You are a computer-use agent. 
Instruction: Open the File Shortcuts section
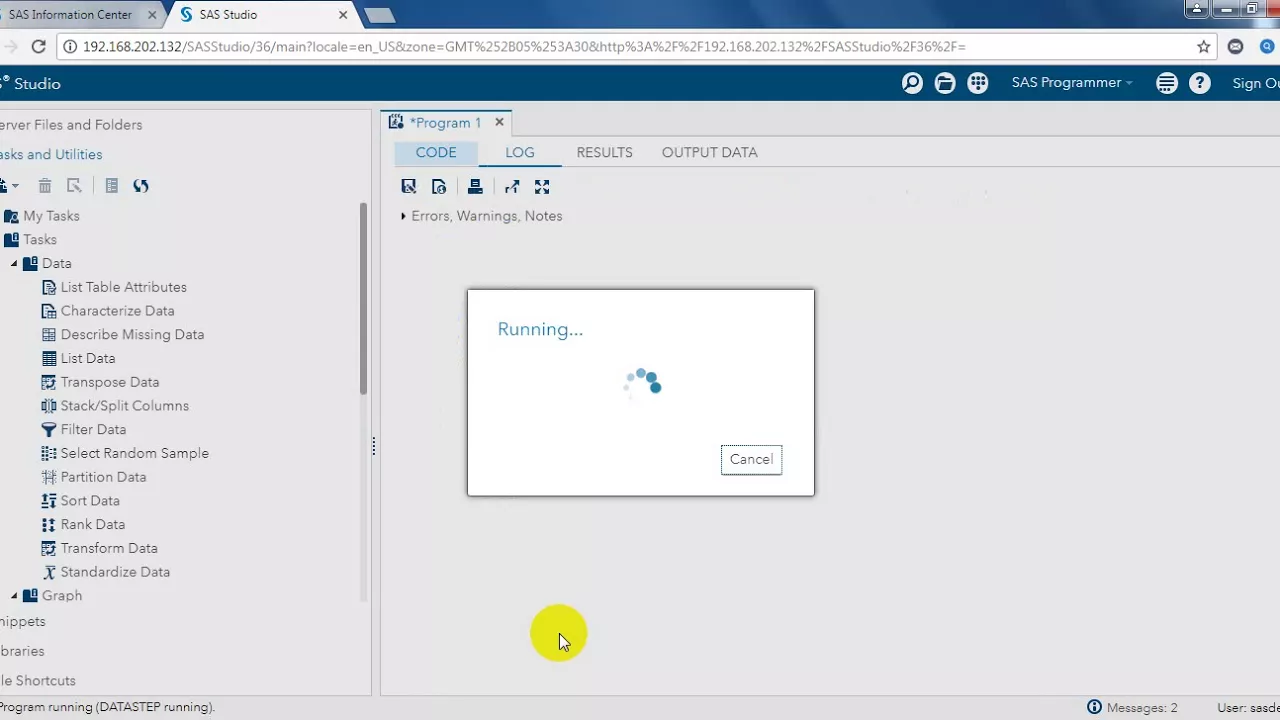38,681
